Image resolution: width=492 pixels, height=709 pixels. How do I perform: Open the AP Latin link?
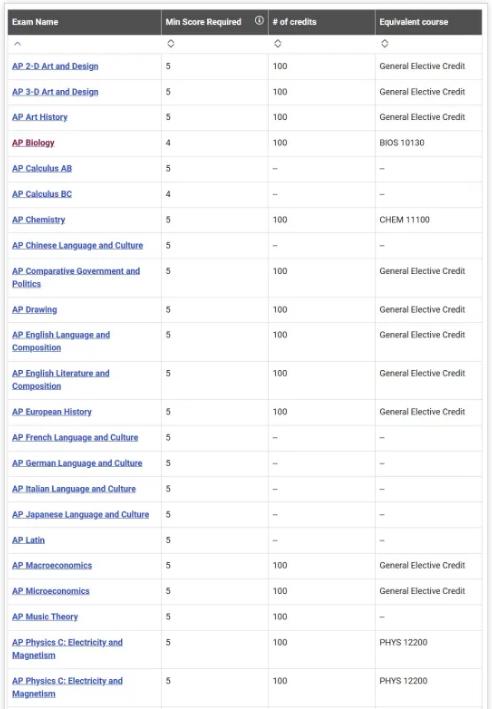click(28, 540)
